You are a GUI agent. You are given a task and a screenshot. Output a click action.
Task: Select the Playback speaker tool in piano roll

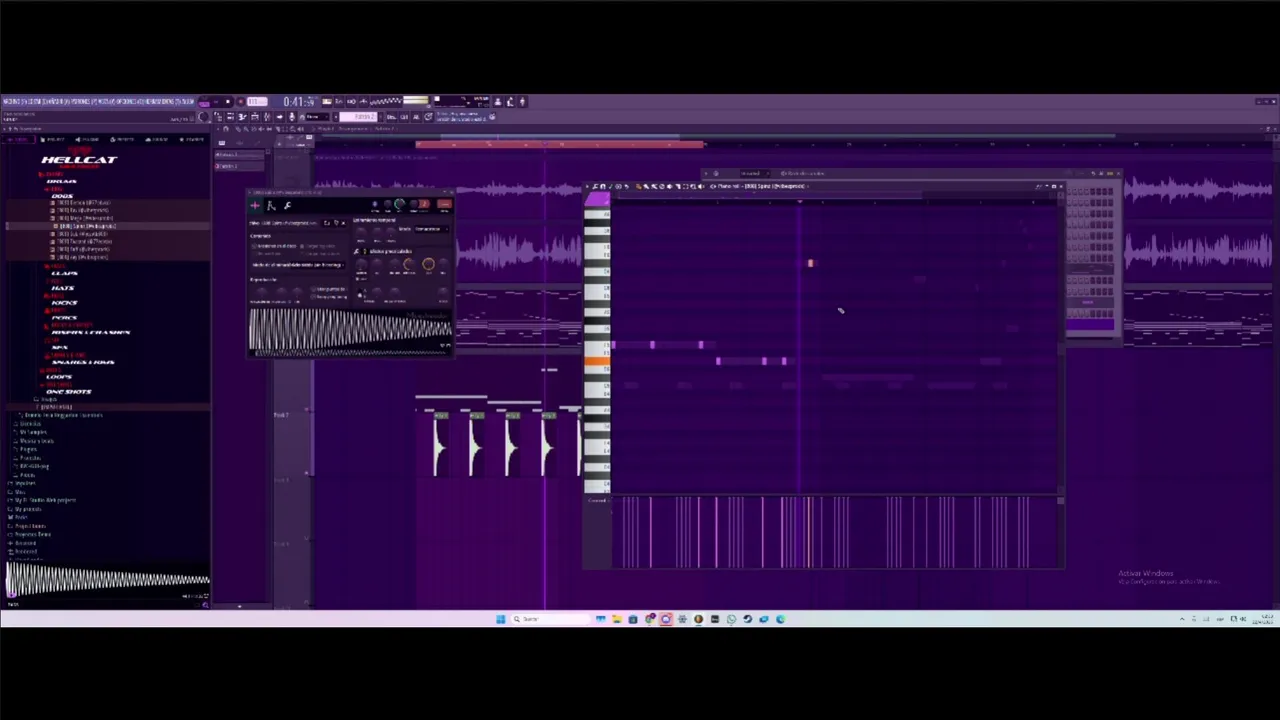[x=701, y=186]
